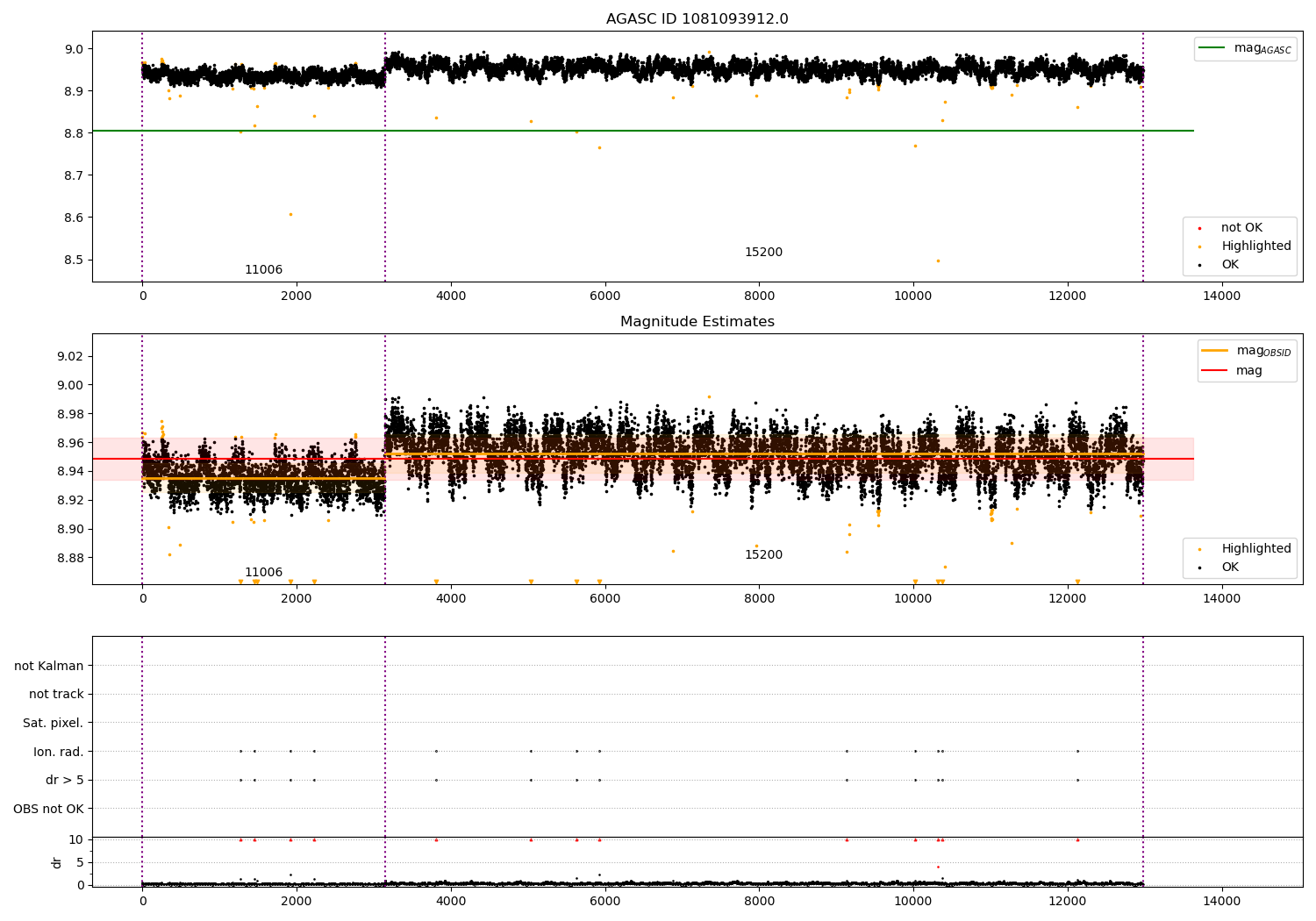
Task: Click the 14000 x-tick under the top plot
Action: click(x=1221, y=296)
